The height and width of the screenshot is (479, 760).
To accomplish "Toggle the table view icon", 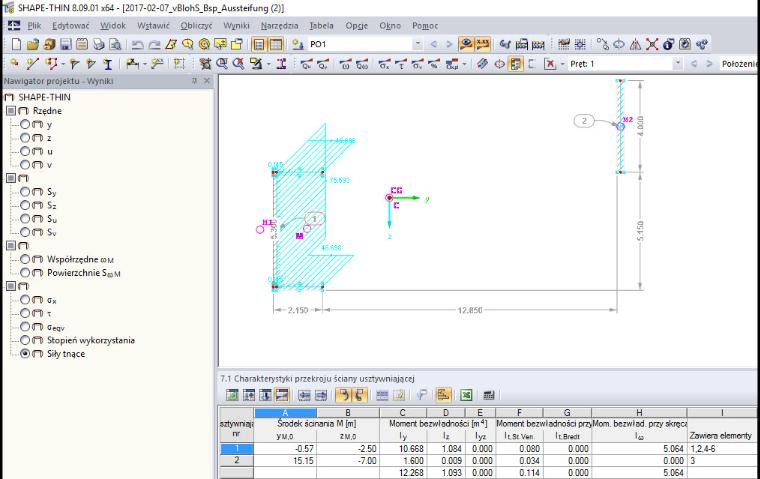I will (275, 44).
